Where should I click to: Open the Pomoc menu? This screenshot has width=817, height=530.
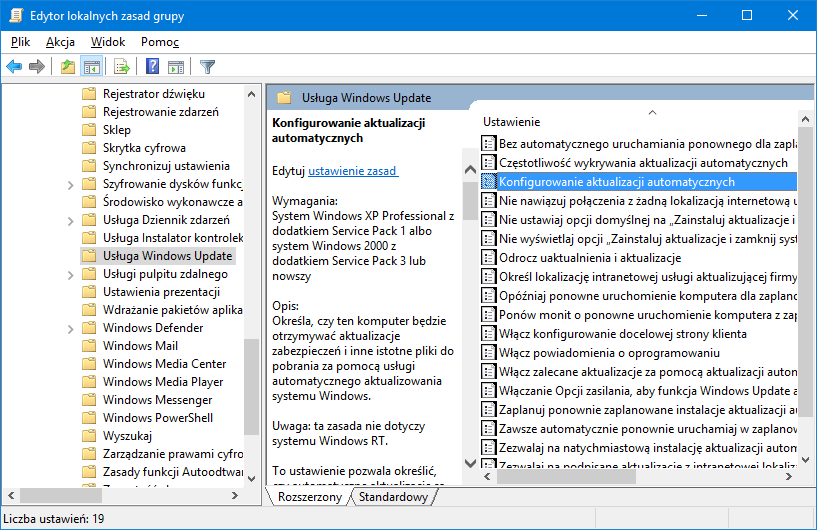[x=159, y=42]
